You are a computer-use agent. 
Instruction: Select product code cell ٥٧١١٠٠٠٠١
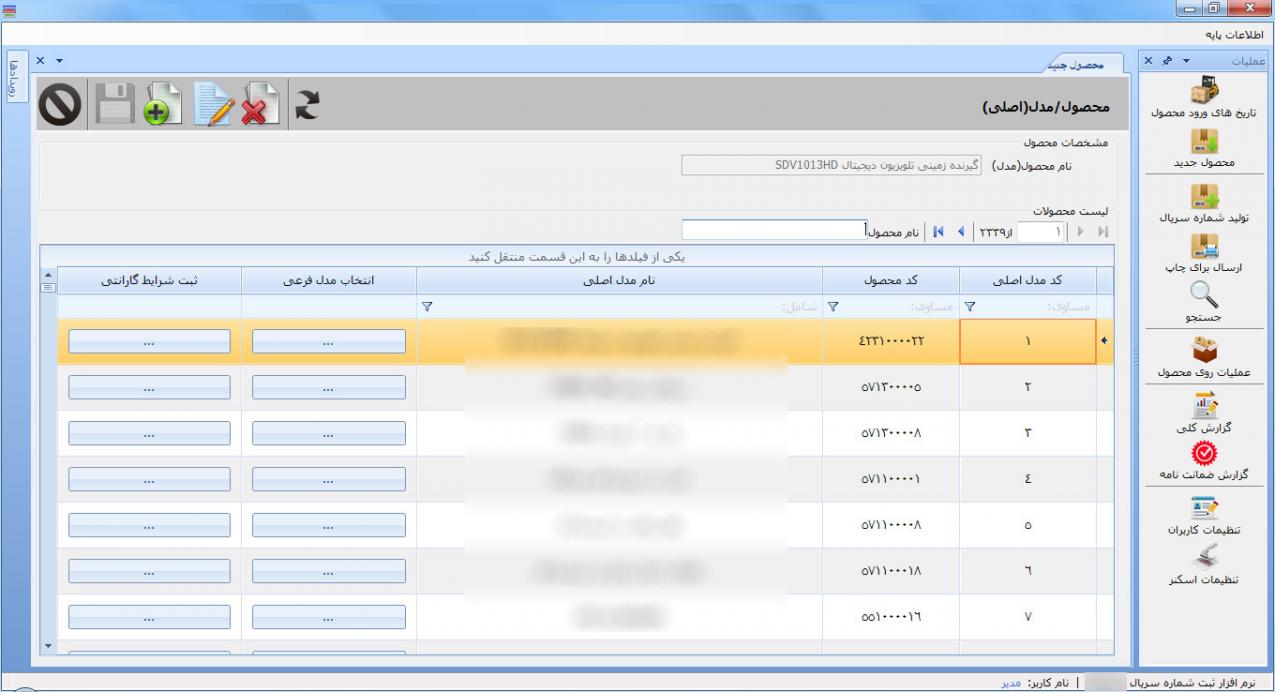click(x=890, y=480)
